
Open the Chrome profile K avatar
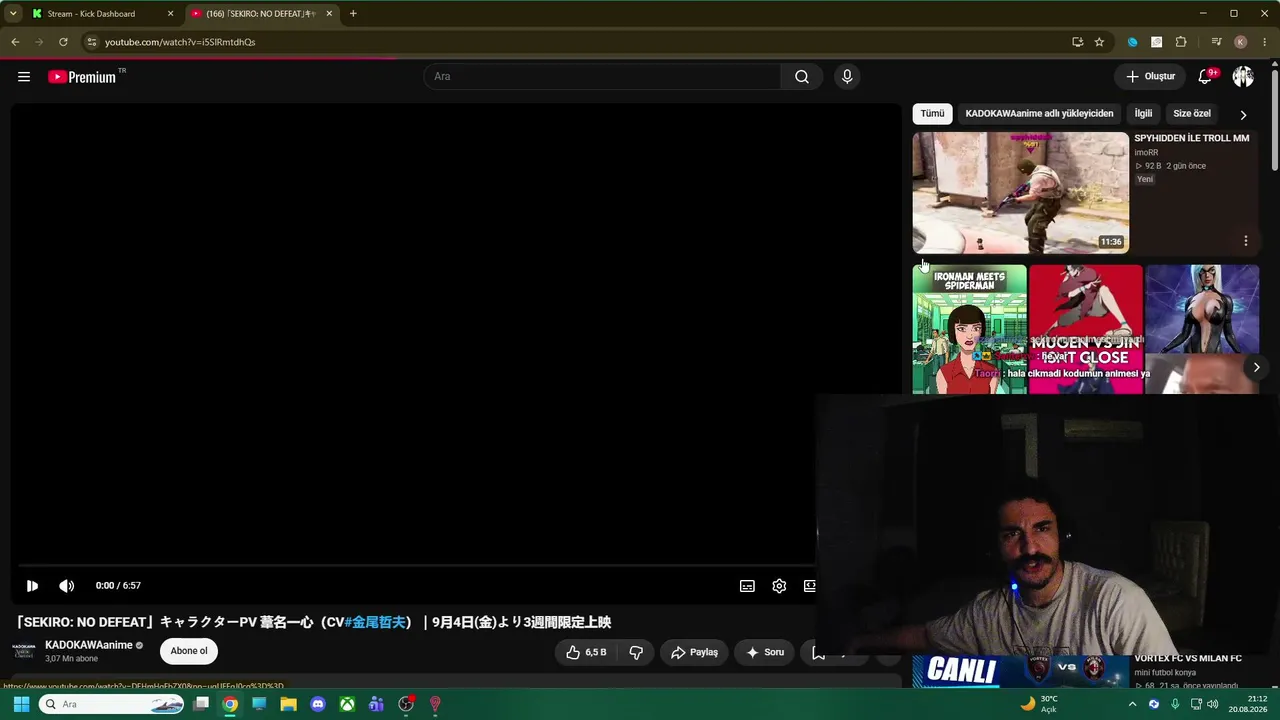(1241, 42)
